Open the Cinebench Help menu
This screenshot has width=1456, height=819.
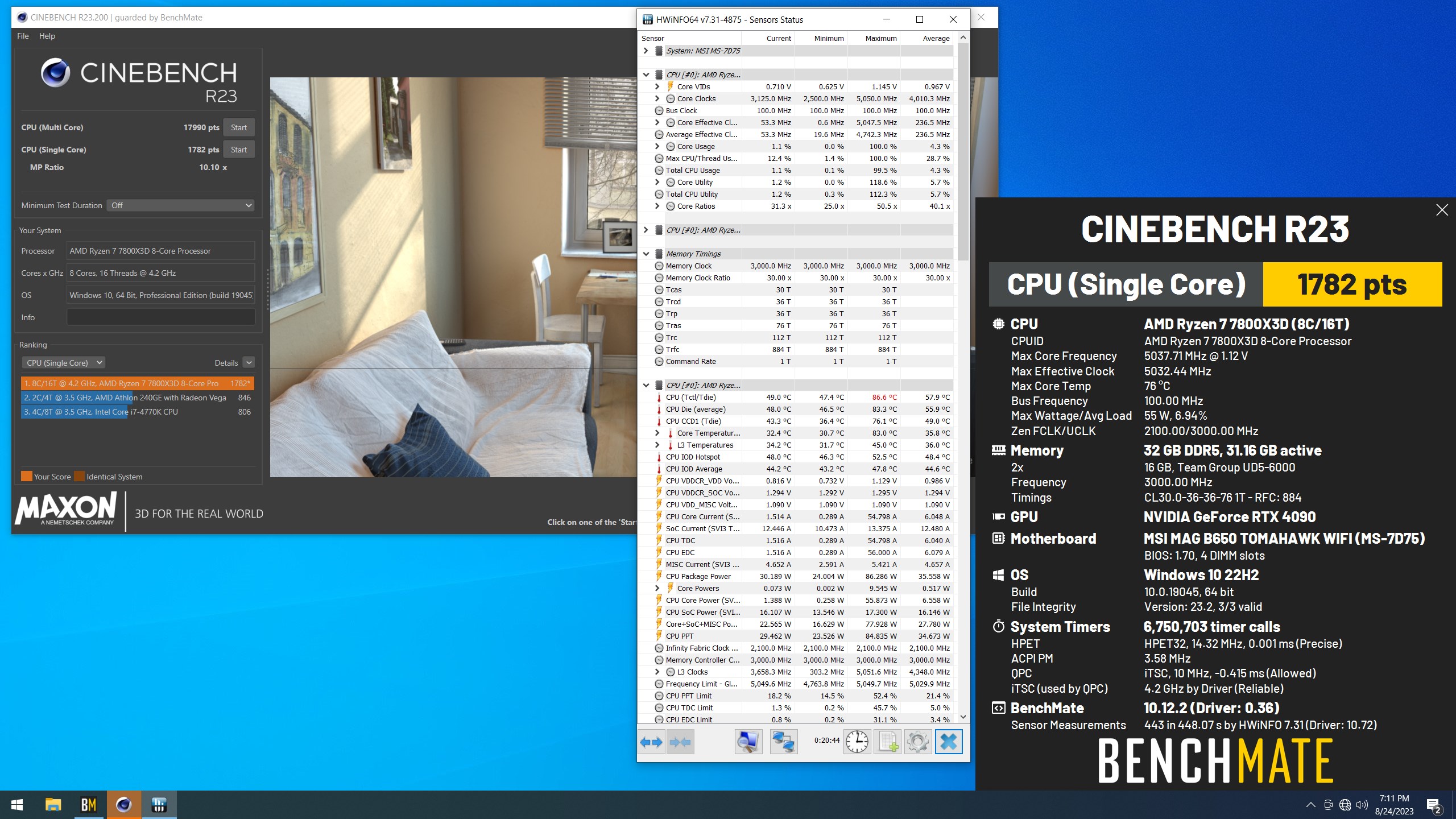[47, 36]
